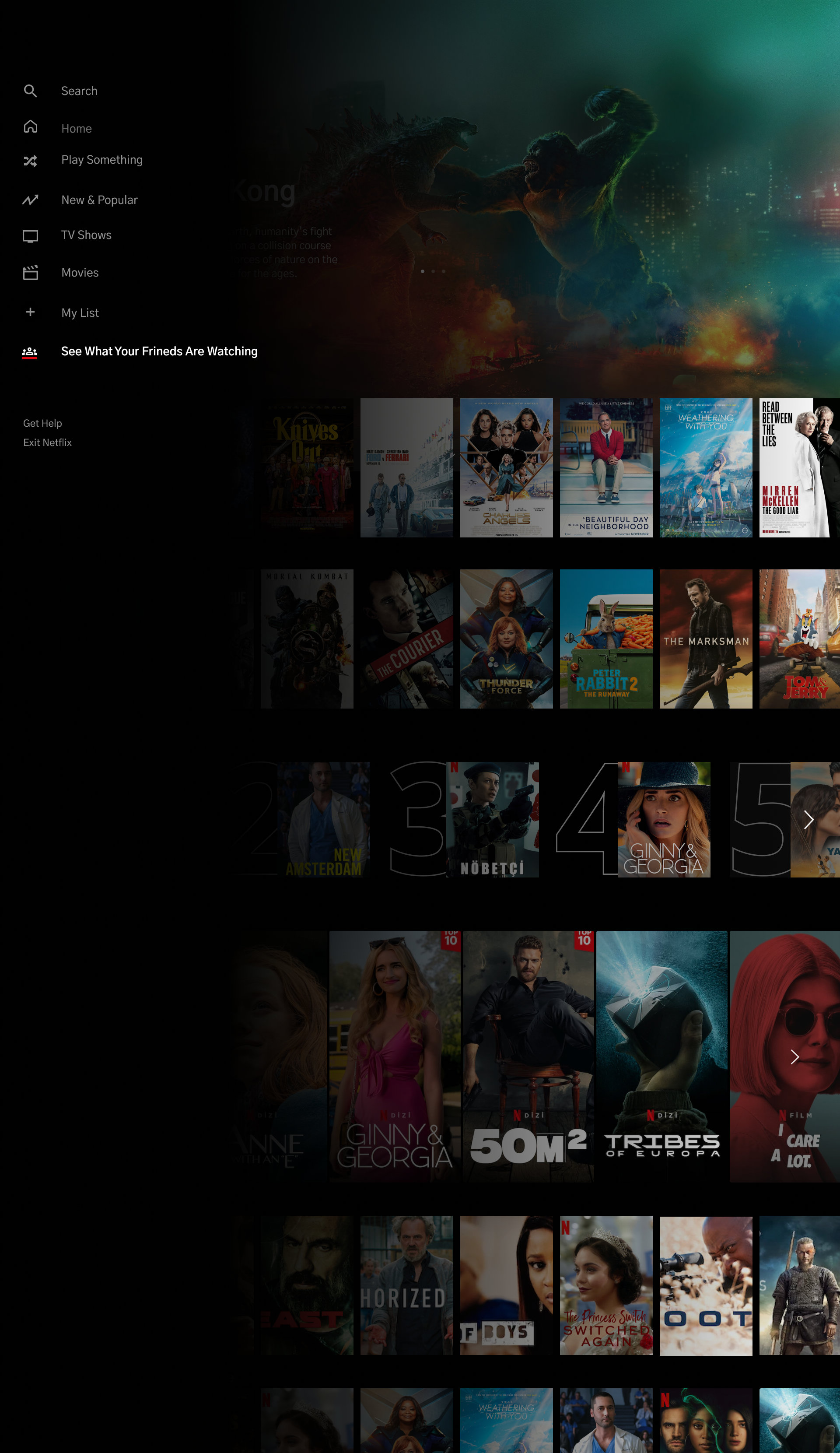
Task: Open See What Your Frineds Are Watching
Action: [x=159, y=352]
